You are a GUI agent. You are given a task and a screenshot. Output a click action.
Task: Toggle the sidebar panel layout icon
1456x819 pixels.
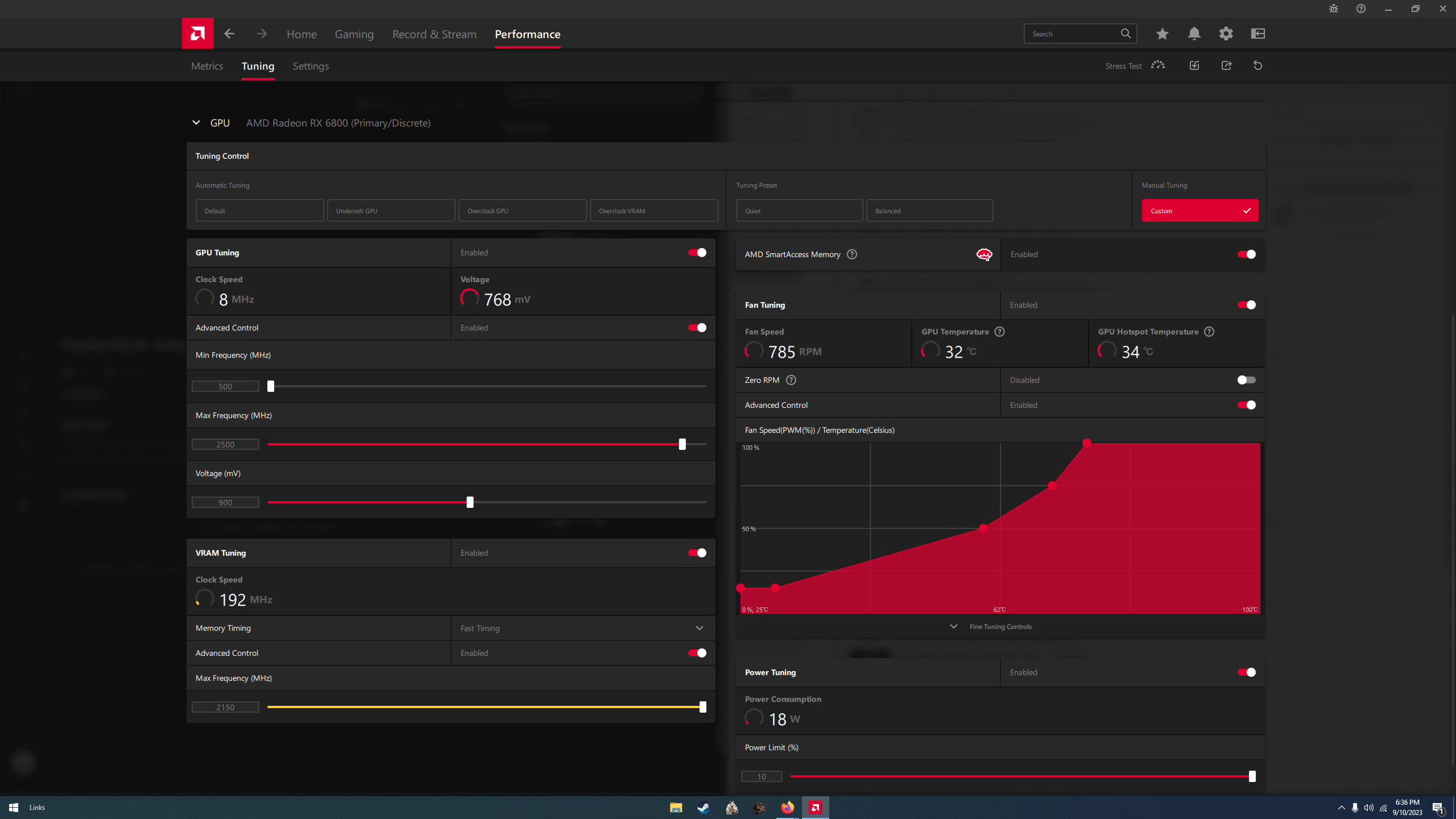(1258, 34)
